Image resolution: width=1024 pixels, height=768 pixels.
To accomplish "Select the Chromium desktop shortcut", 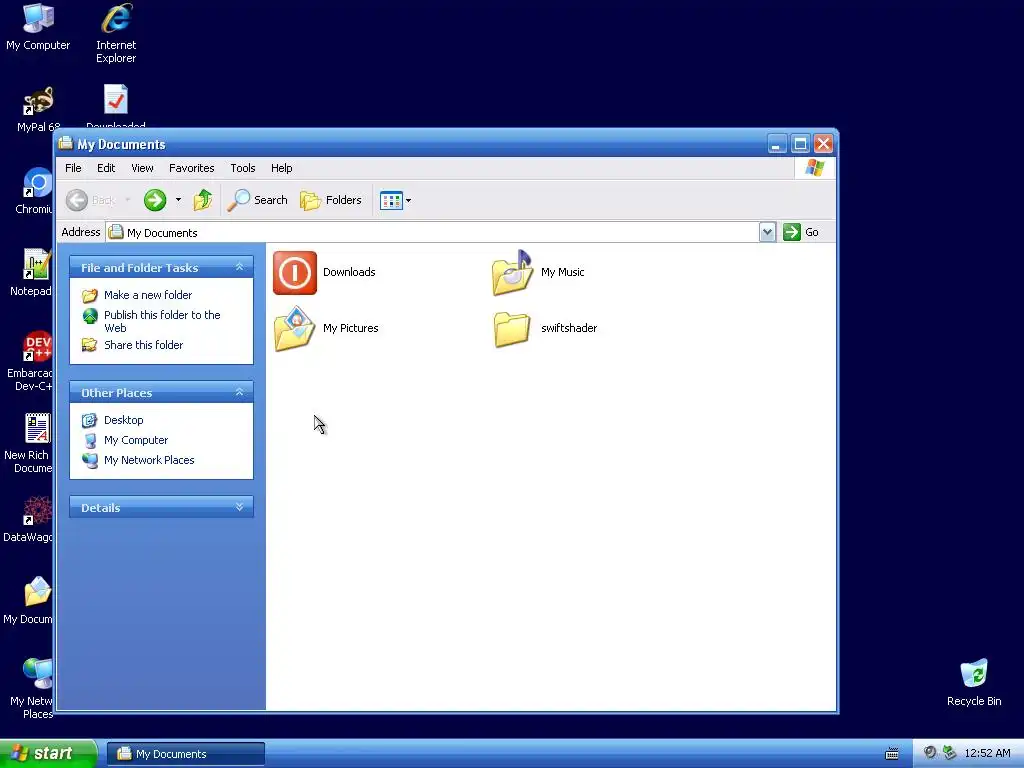I will [x=35, y=191].
